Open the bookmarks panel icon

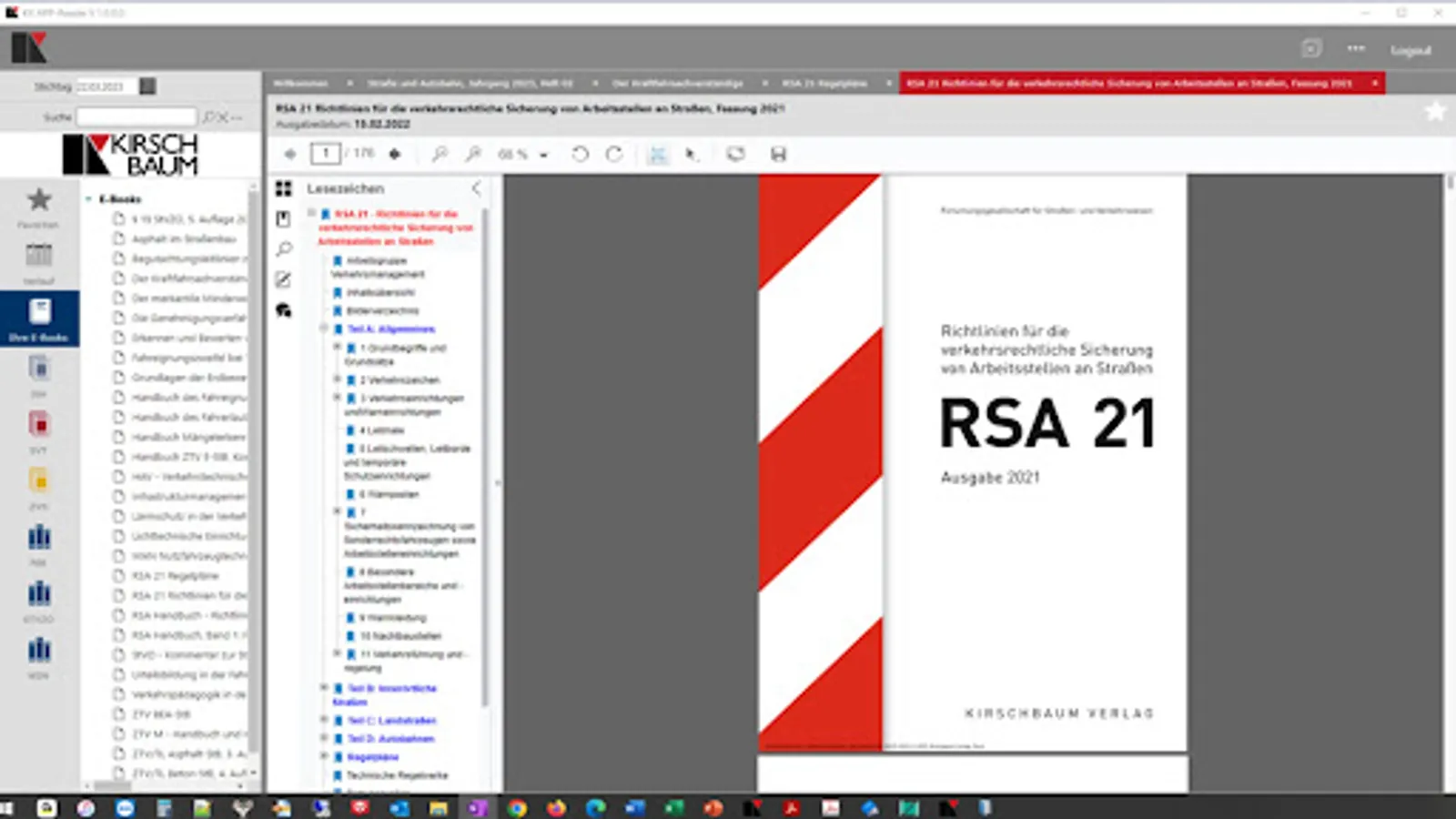pos(284,218)
